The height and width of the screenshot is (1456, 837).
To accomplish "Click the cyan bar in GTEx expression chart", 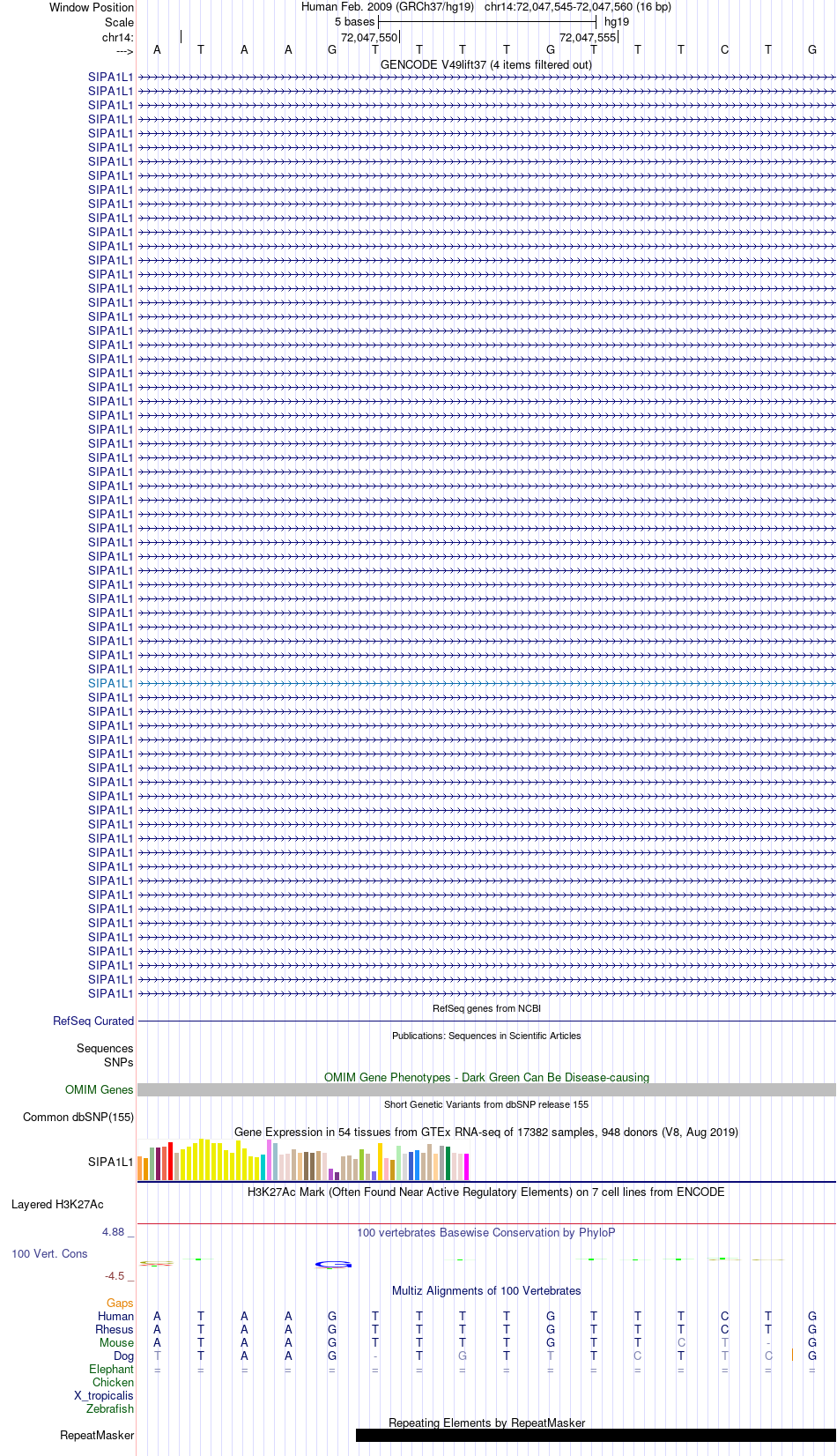I will click(263, 1167).
